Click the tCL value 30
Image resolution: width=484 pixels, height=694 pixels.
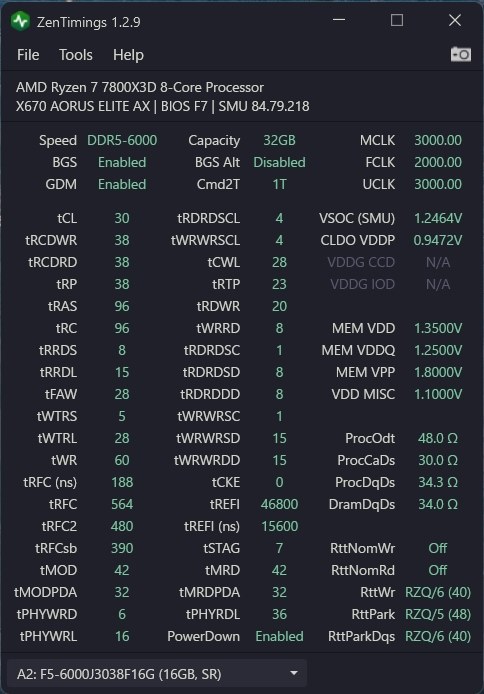coord(122,218)
